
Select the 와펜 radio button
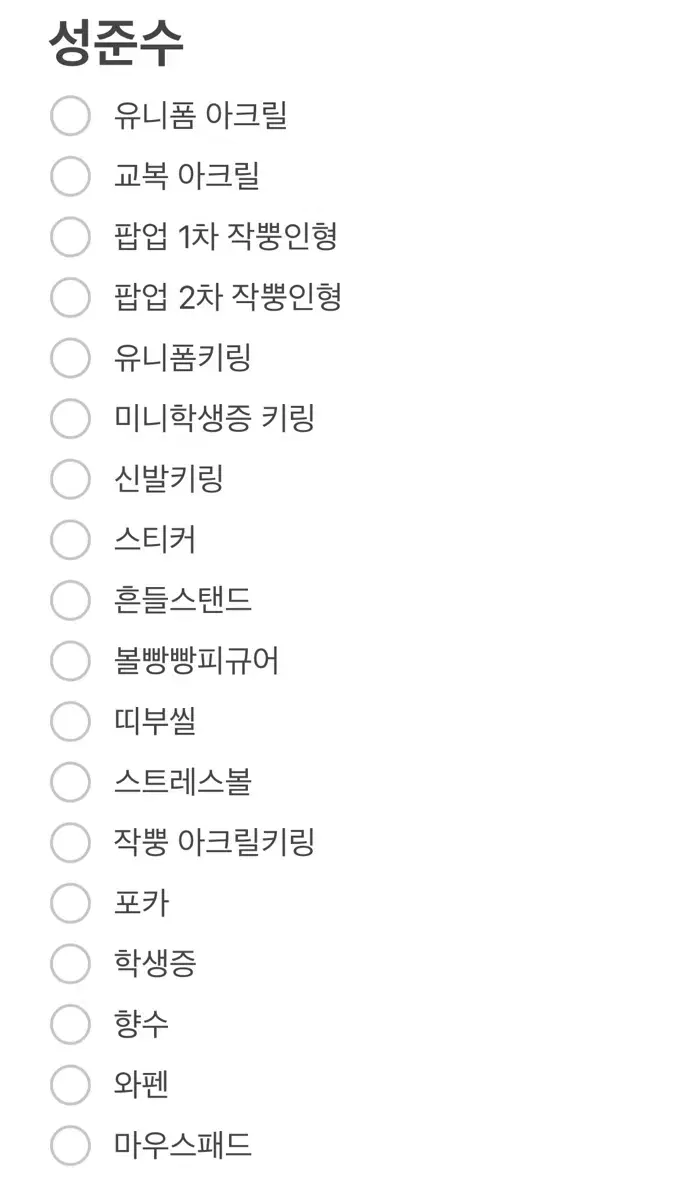pyautogui.click(x=70, y=1085)
